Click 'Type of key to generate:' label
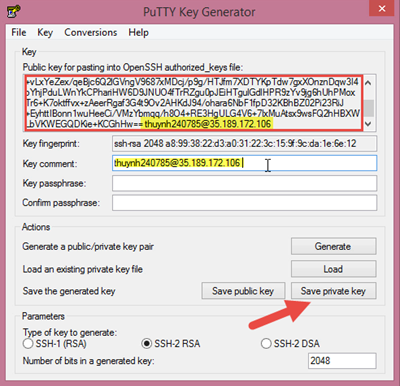Image resolution: width=400 pixels, height=386 pixels. [70, 332]
